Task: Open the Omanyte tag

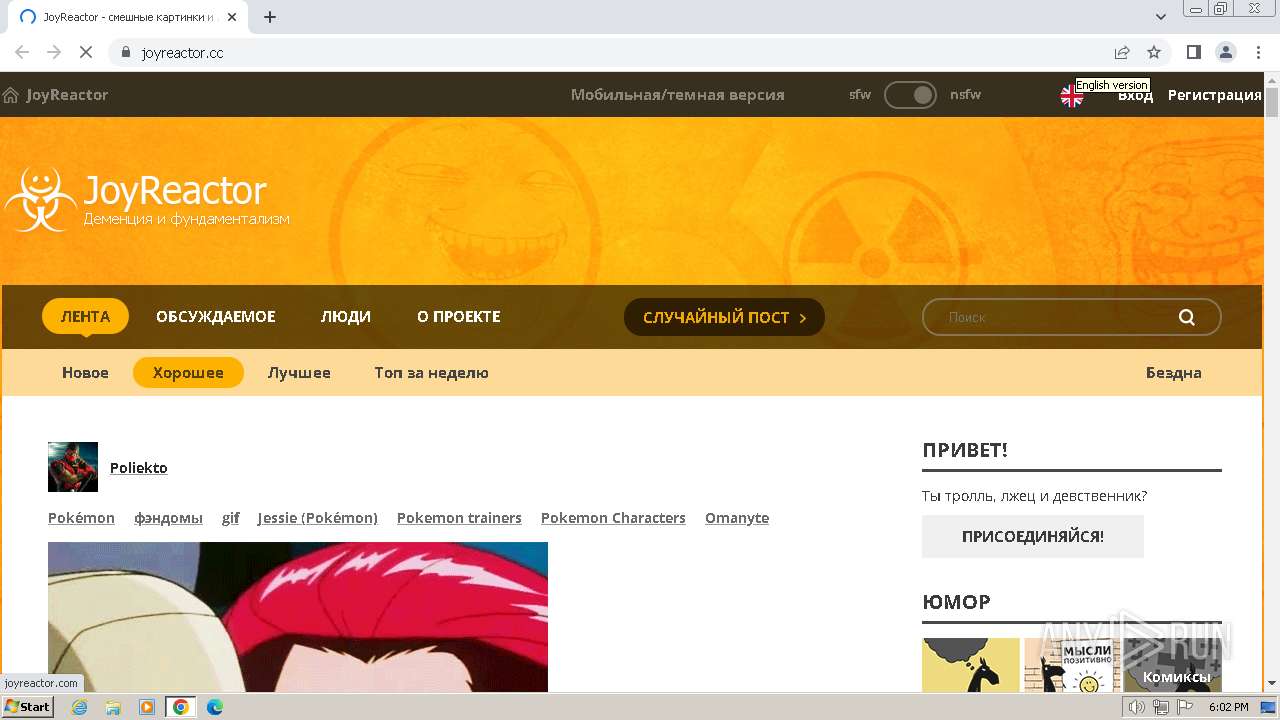Action: [x=736, y=517]
